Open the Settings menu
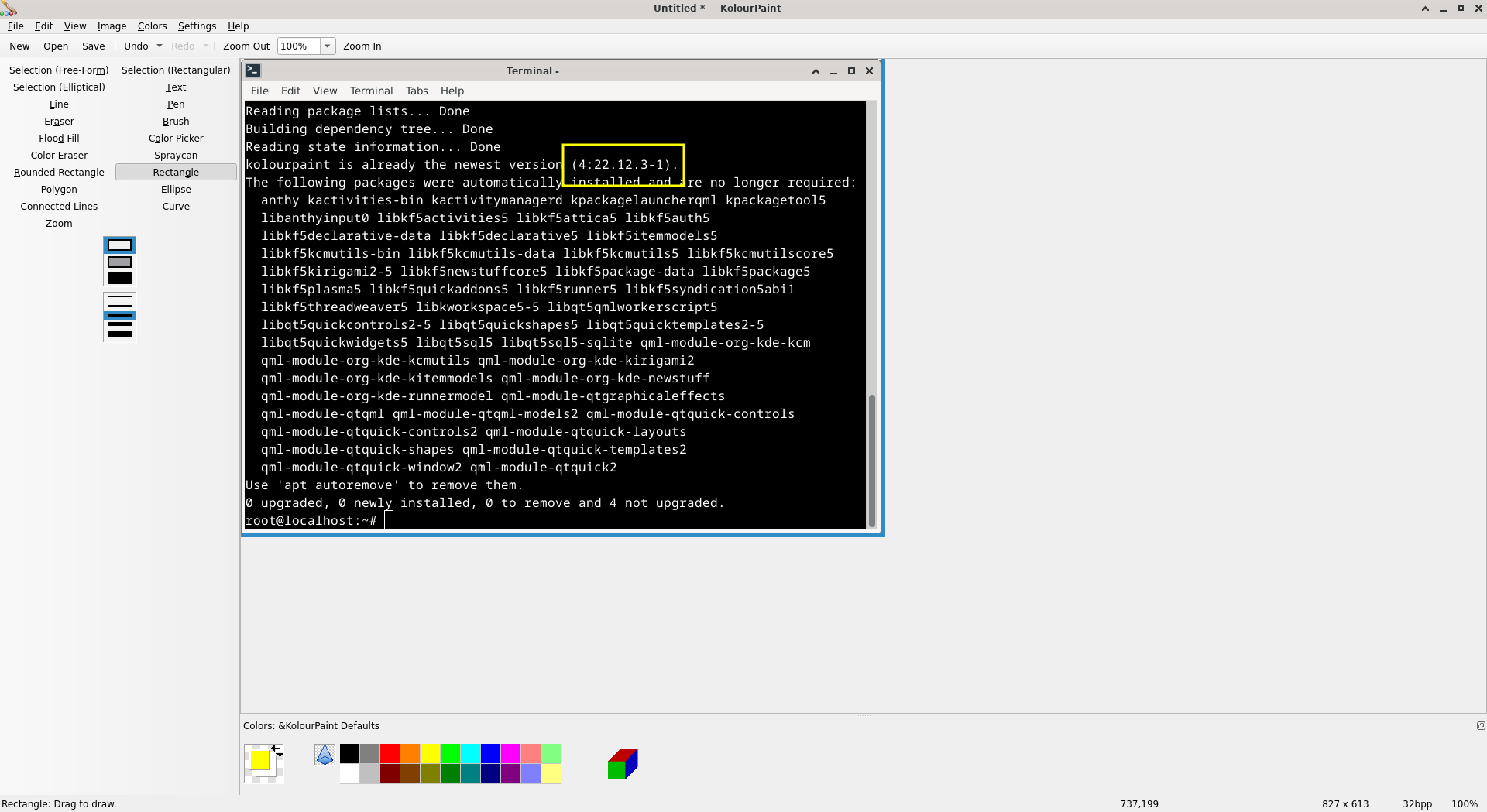 pyautogui.click(x=197, y=26)
